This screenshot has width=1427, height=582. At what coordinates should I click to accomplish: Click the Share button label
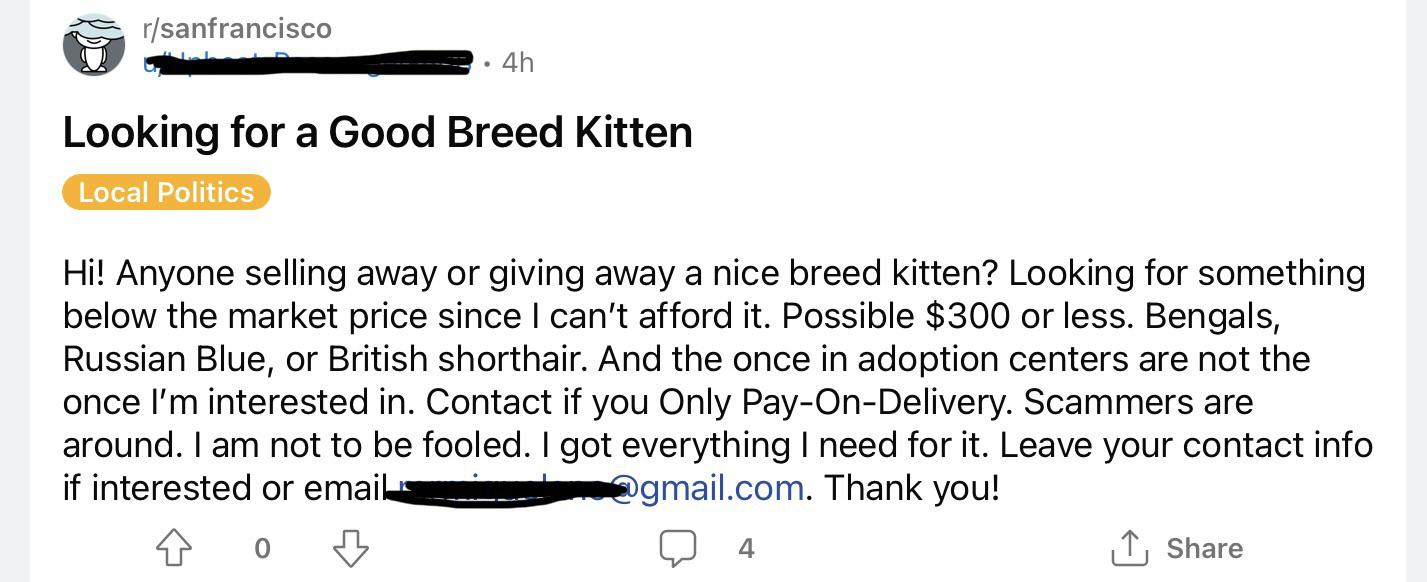(1204, 548)
